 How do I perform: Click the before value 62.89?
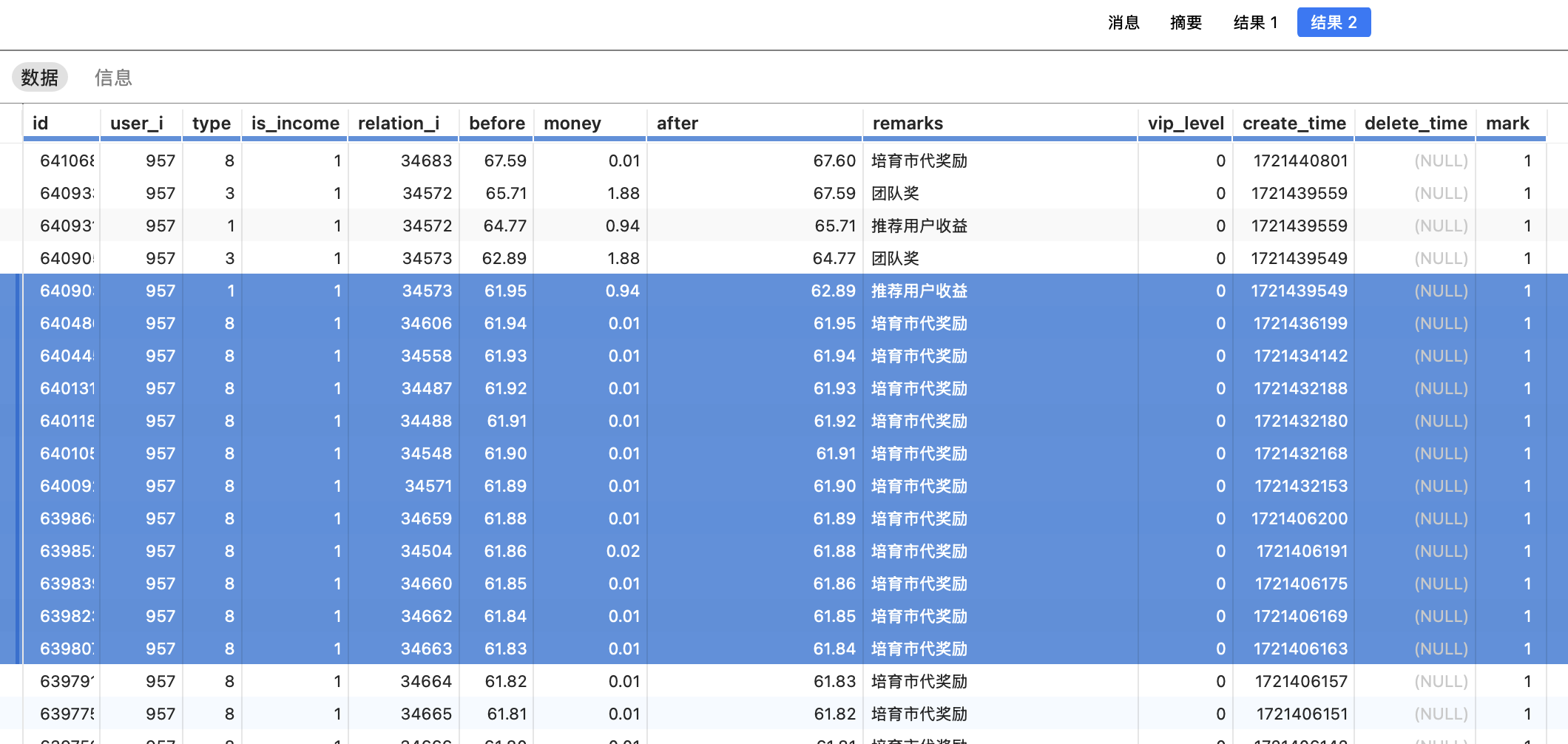(504, 259)
